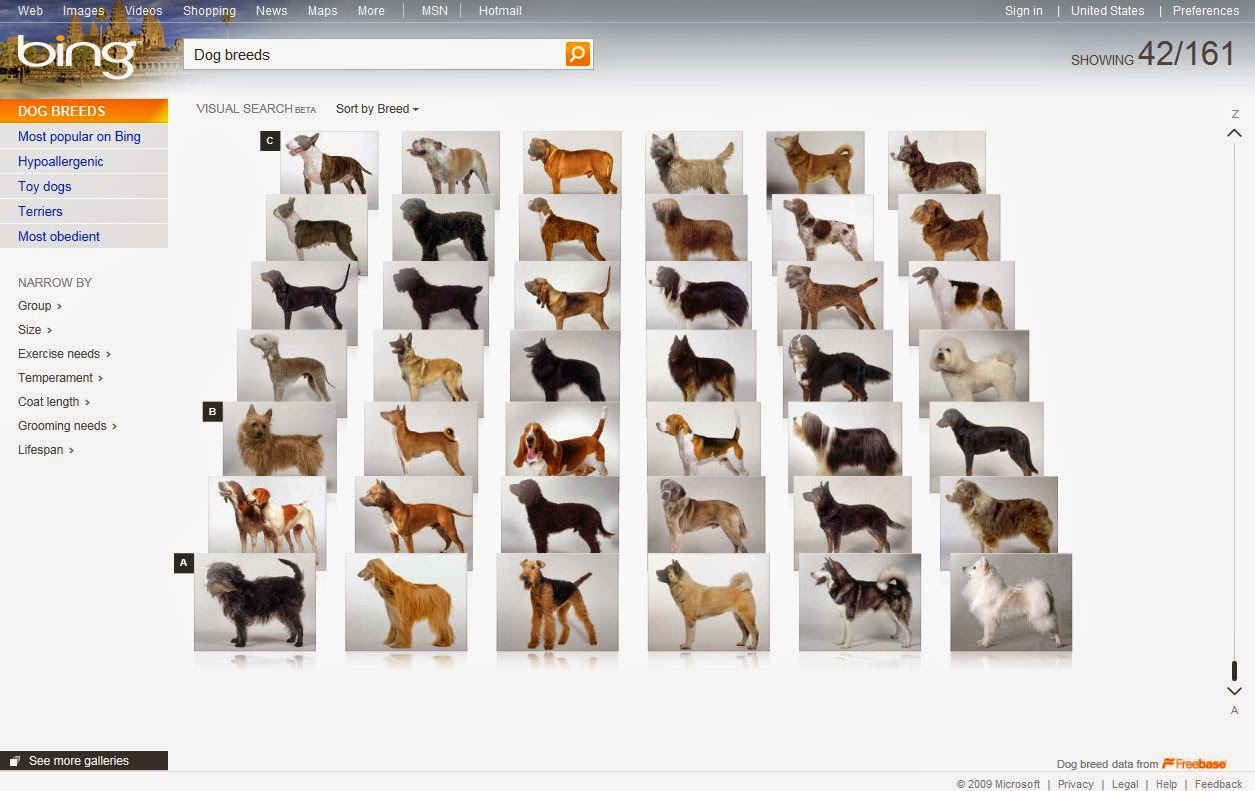The width and height of the screenshot is (1255, 791).
Task: Select the Bernese mountain dog thumbnail
Action: 837,367
